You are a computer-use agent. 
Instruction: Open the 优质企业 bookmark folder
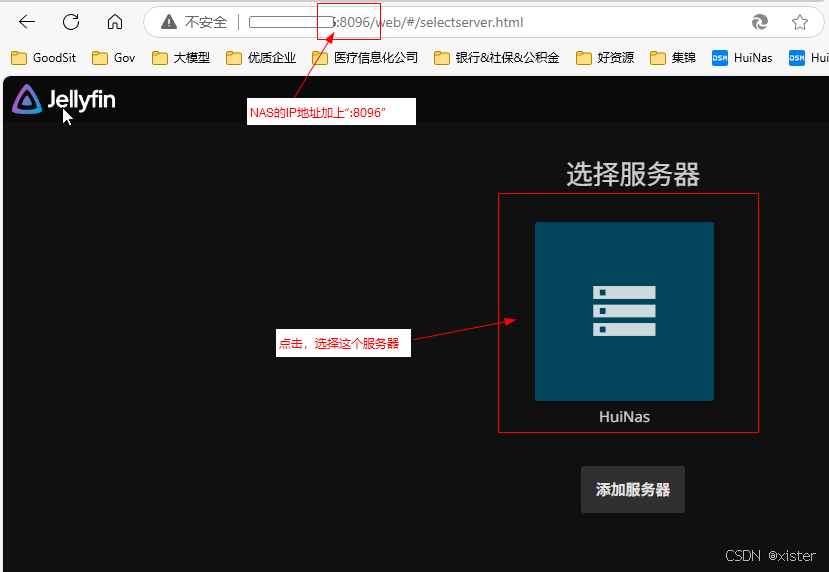(x=261, y=58)
